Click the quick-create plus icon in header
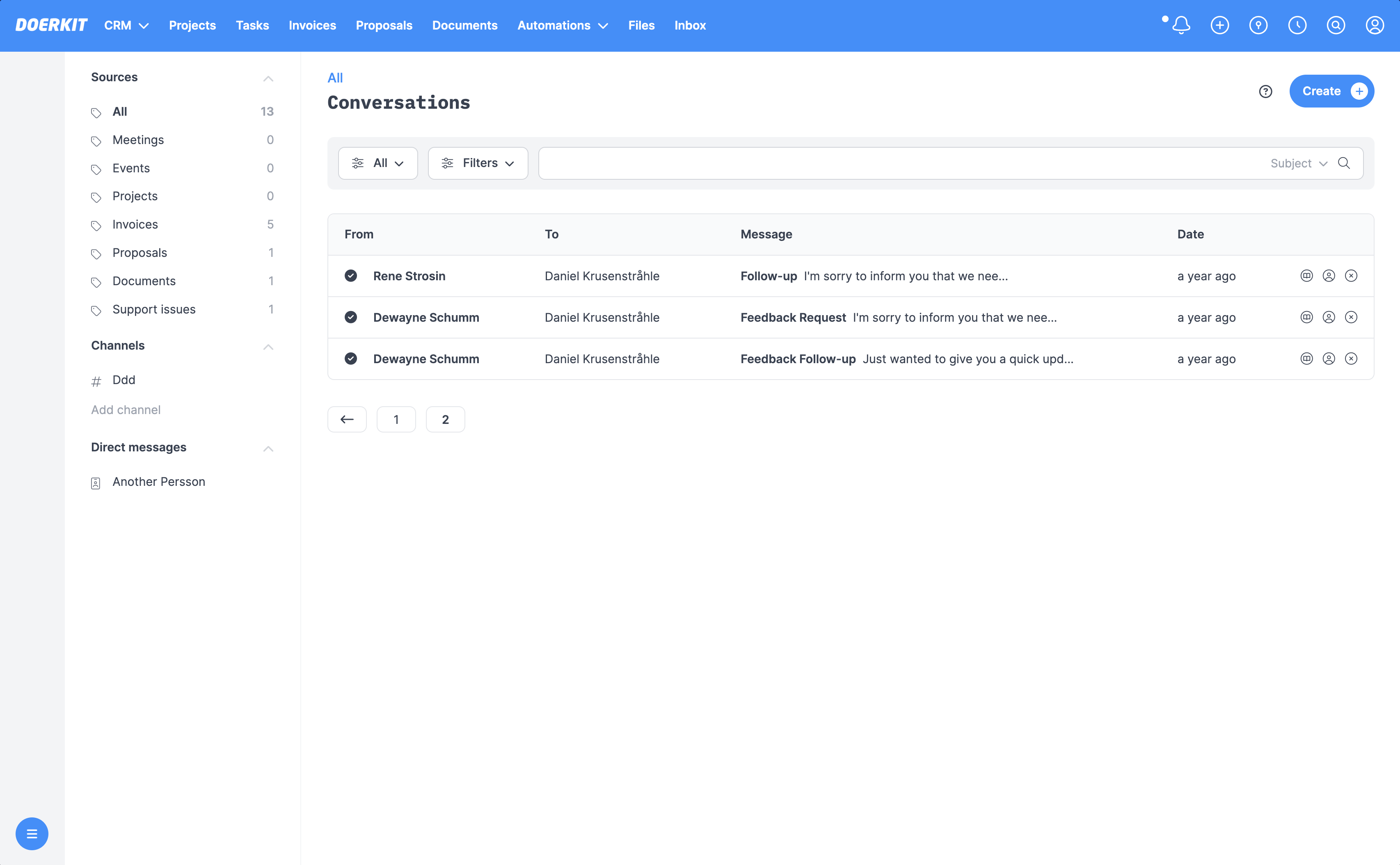This screenshot has height=865, width=1400. point(1220,25)
